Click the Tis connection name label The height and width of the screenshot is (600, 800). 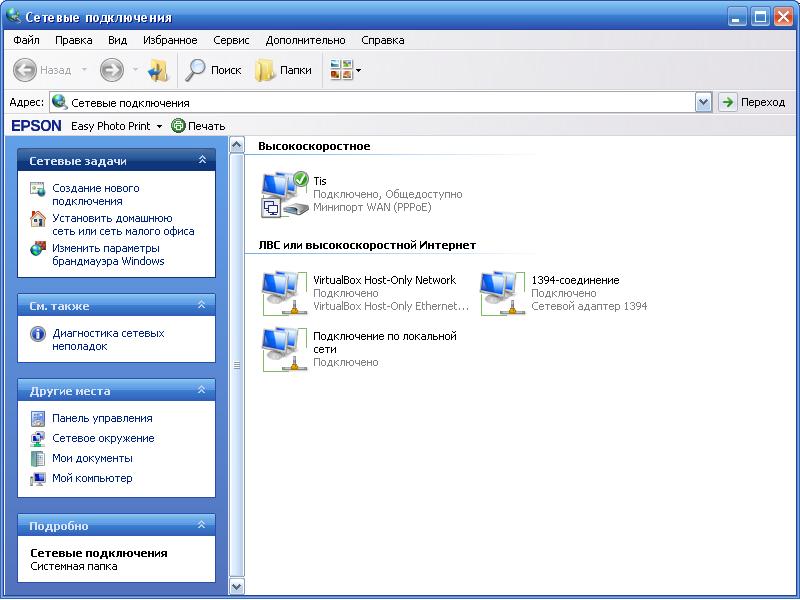pos(320,181)
